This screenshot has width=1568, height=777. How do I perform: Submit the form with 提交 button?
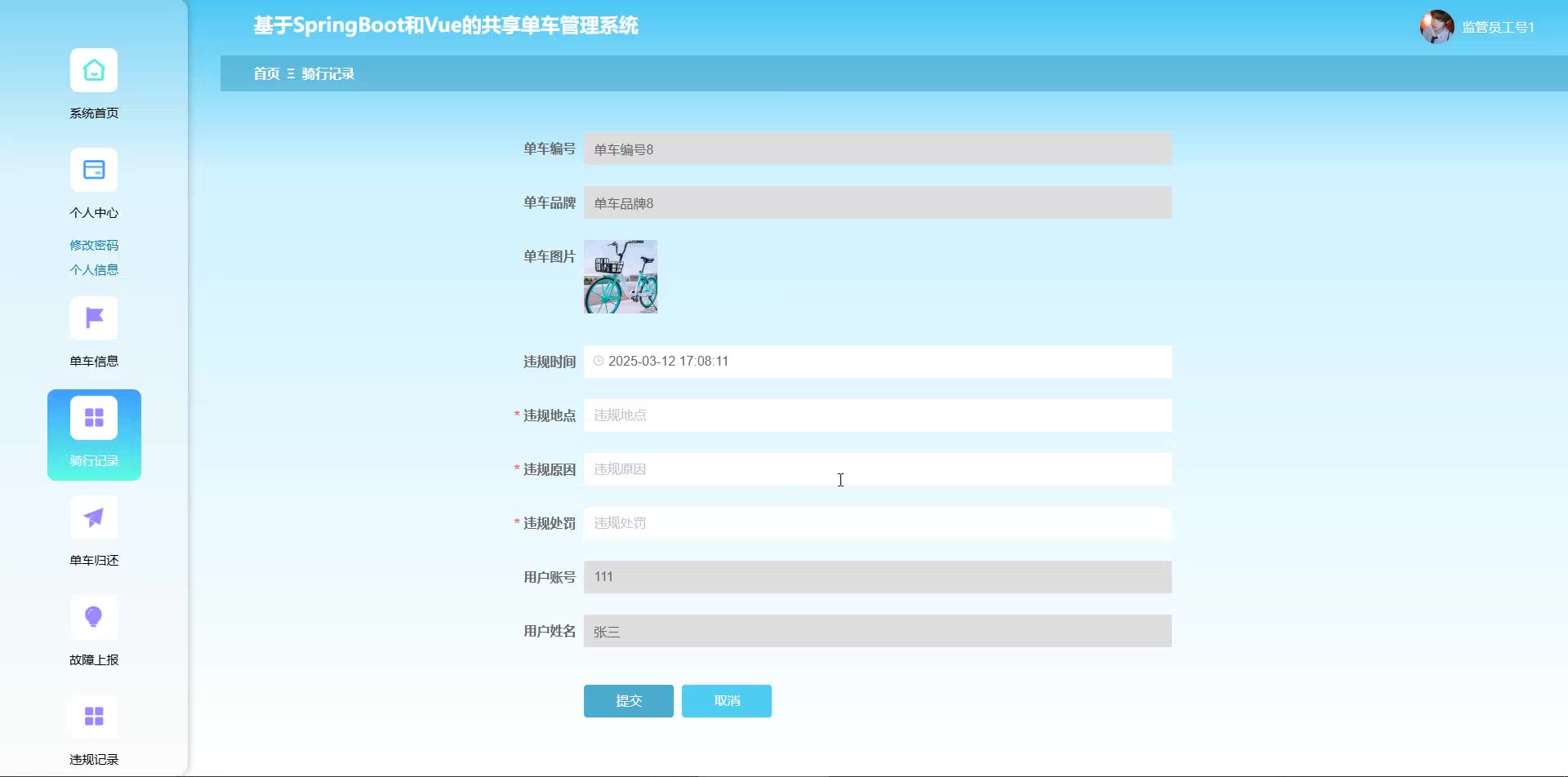point(629,701)
